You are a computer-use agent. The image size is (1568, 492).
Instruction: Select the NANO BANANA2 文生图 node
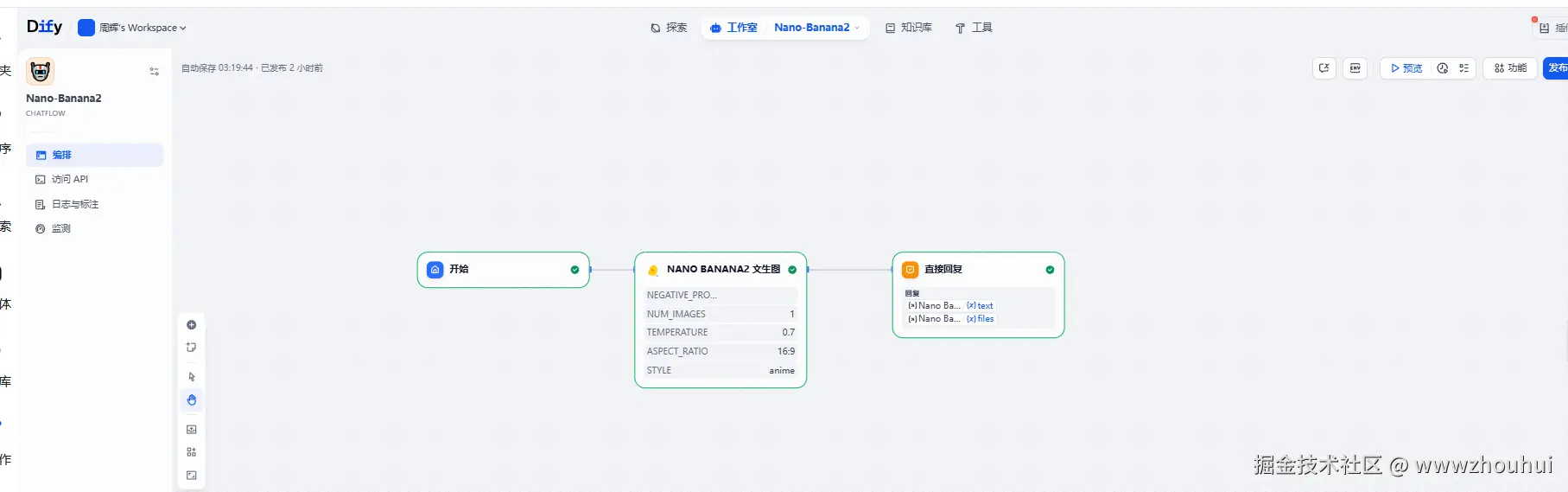tap(722, 270)
